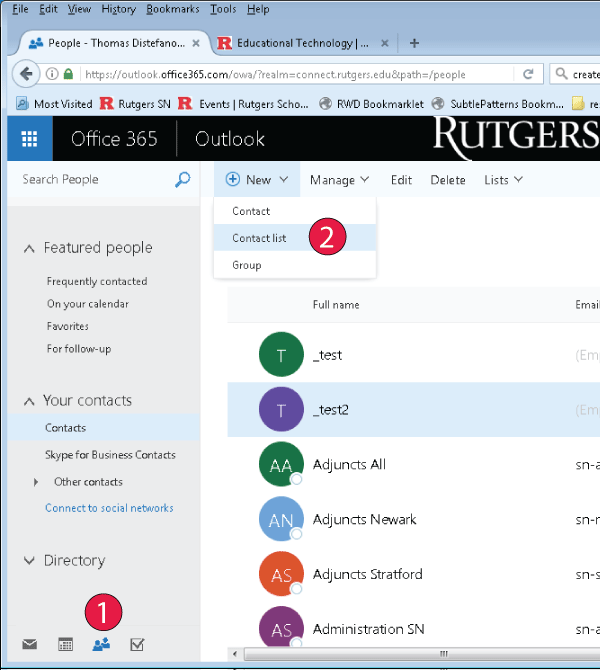
Task: Select the green T avatar for _test
Action: coord(281,355)
